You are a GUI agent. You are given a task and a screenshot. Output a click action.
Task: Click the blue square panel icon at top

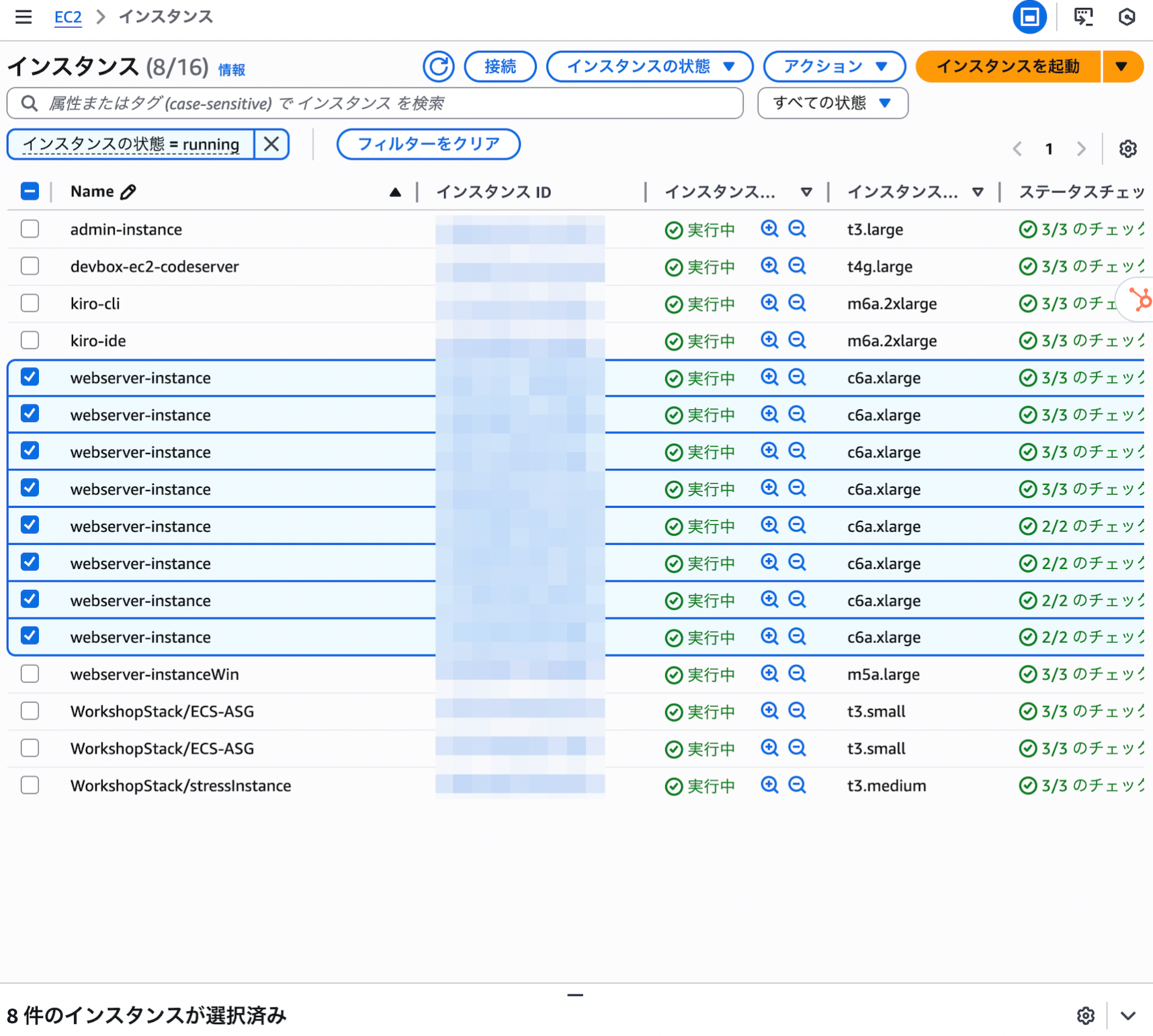(1029, 17)
